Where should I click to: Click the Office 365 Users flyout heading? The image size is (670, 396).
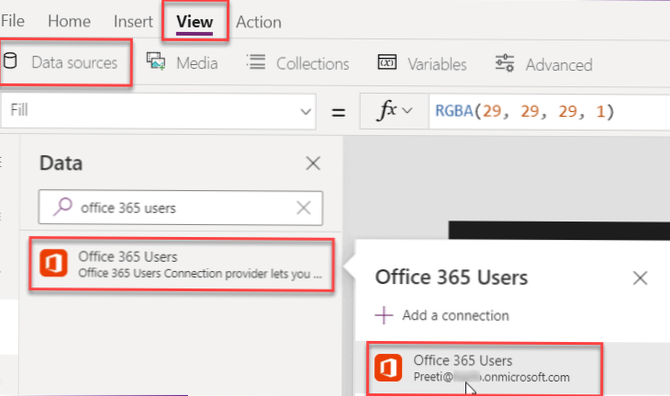451,277
